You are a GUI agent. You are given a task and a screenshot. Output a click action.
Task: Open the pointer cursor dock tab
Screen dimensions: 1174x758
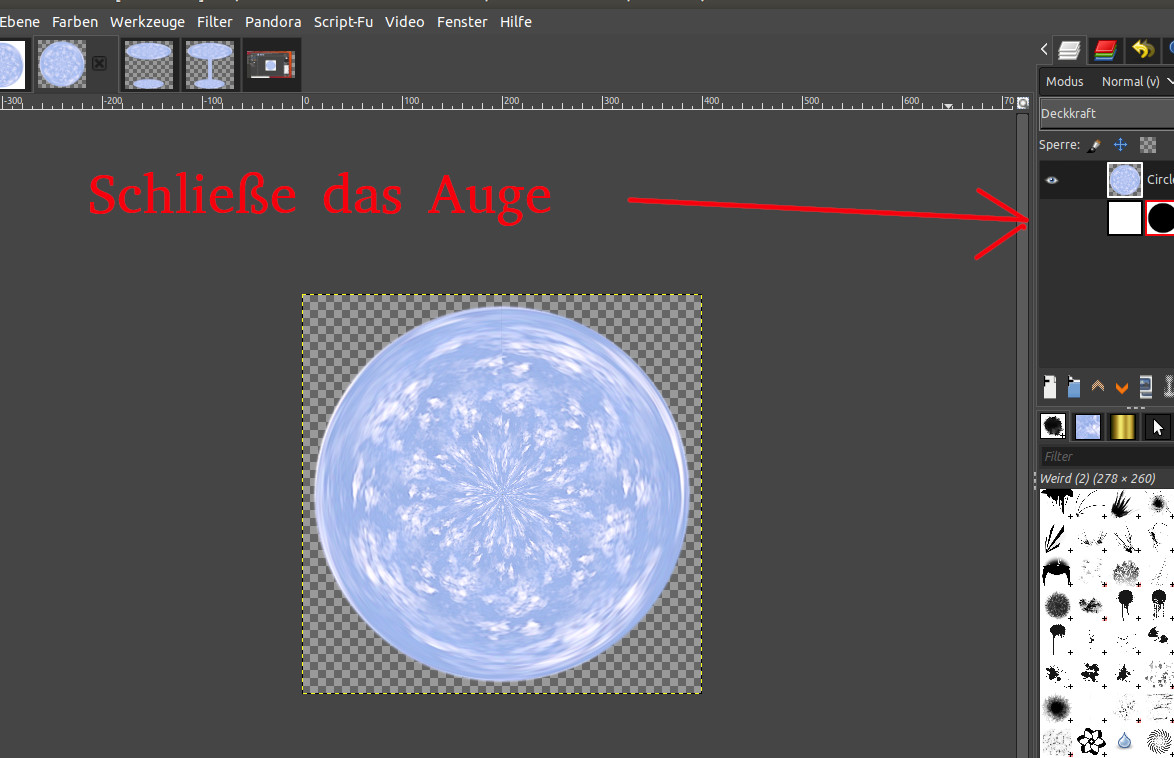point(1158,427)
